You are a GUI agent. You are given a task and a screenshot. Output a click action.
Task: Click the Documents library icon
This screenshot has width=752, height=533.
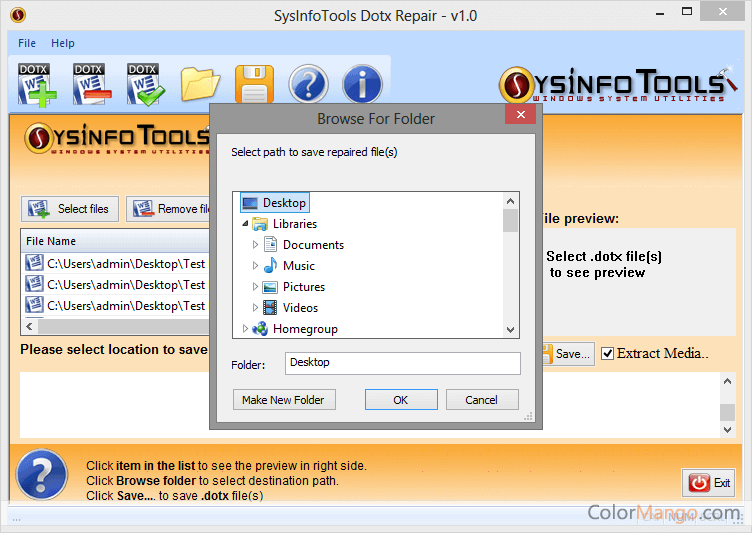pos(270,245)
